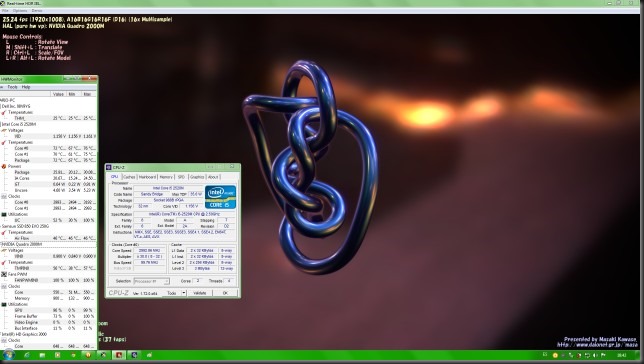
Task: Open the Tools menu in HWMonitor
Action: coord(12,87)
